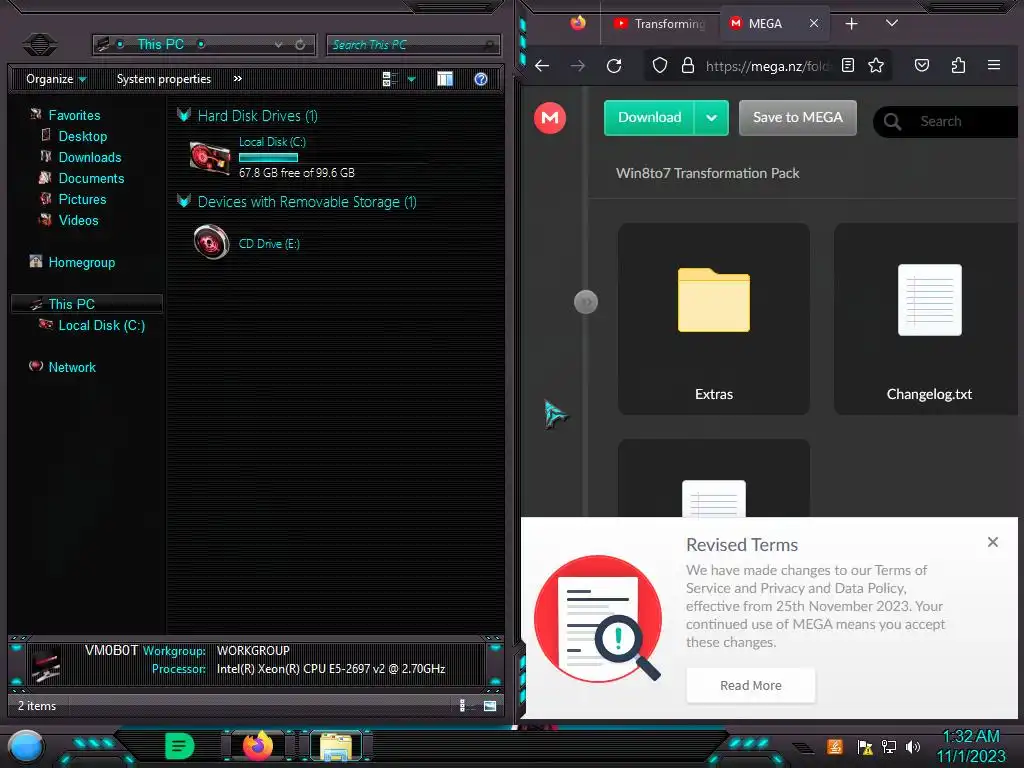Click the green Download button
This screenshot has width=1024, height=768.
(x=649, y=118)
